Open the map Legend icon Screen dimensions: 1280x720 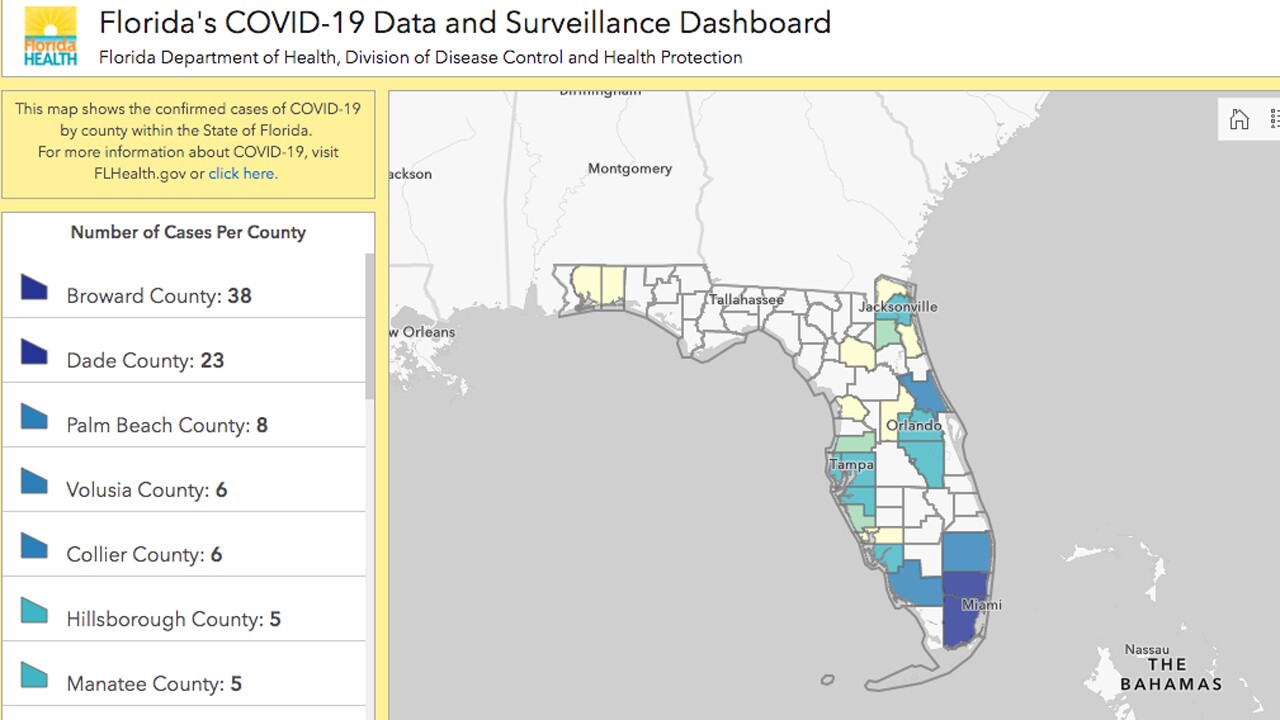tap(1275, 119)
